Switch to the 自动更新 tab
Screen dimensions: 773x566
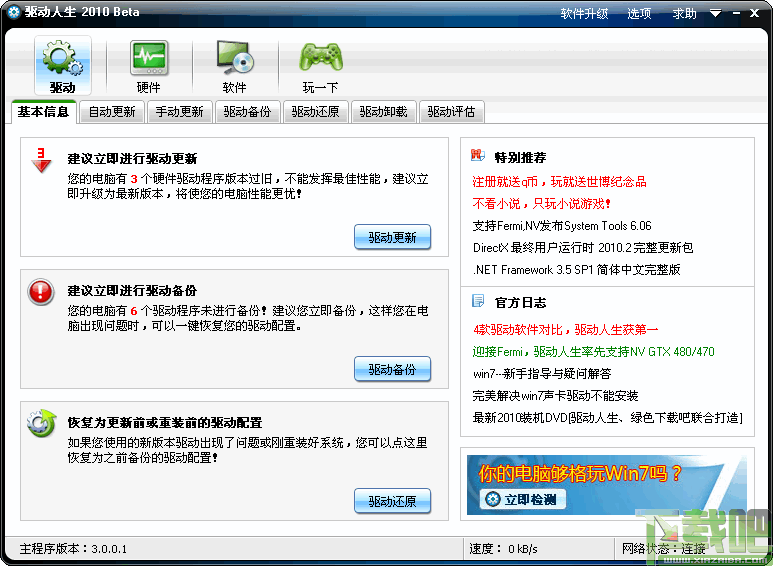[x=112, y=112]
